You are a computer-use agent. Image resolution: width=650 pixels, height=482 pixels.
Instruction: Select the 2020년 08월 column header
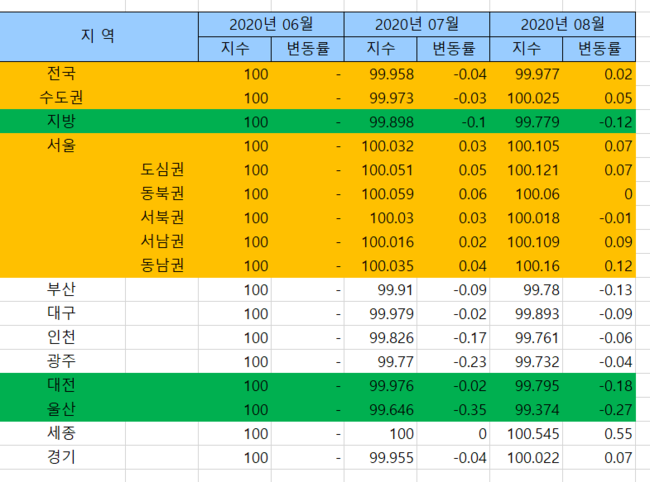(563, 24)
